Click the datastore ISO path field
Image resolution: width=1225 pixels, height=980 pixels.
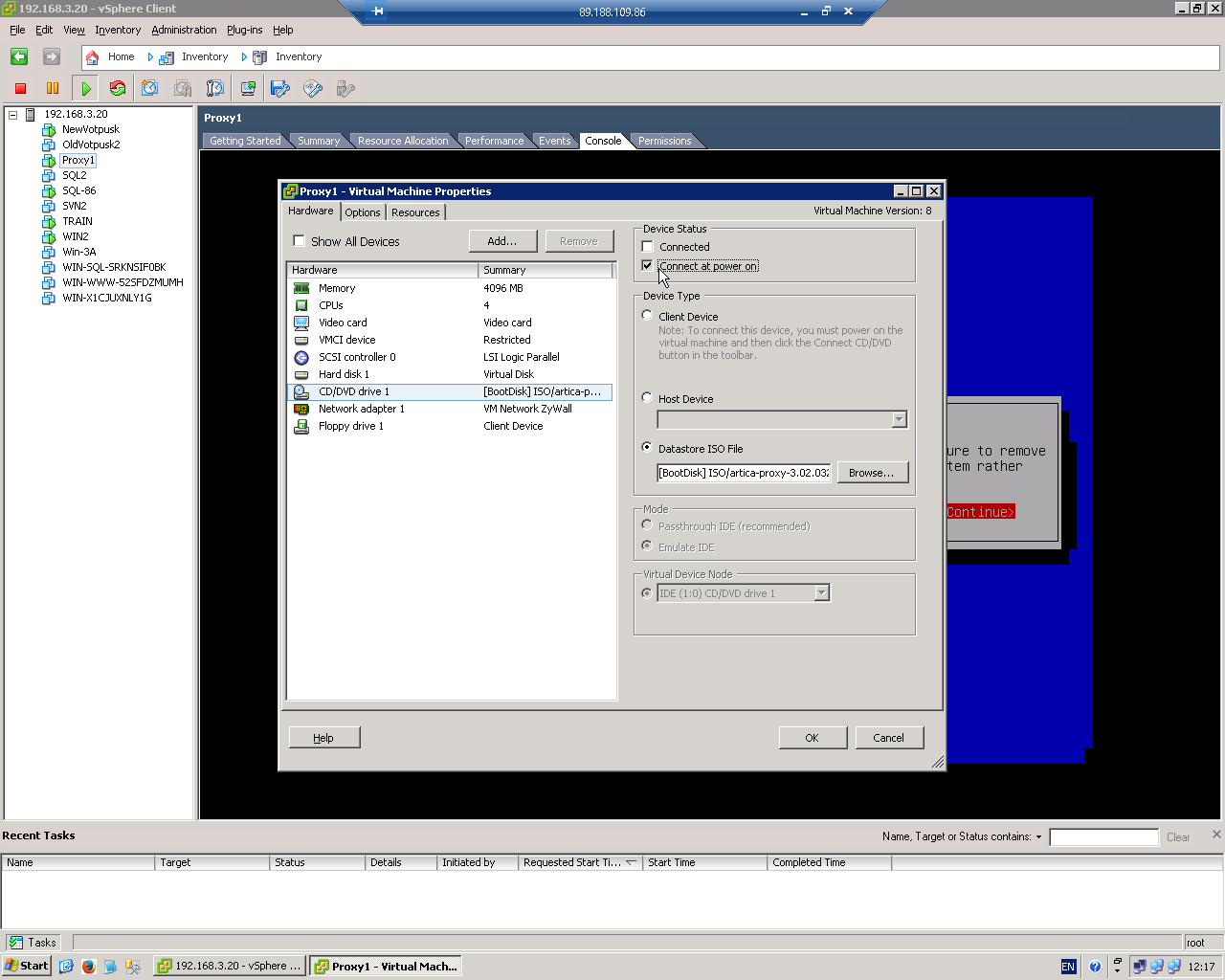(744, 473)
